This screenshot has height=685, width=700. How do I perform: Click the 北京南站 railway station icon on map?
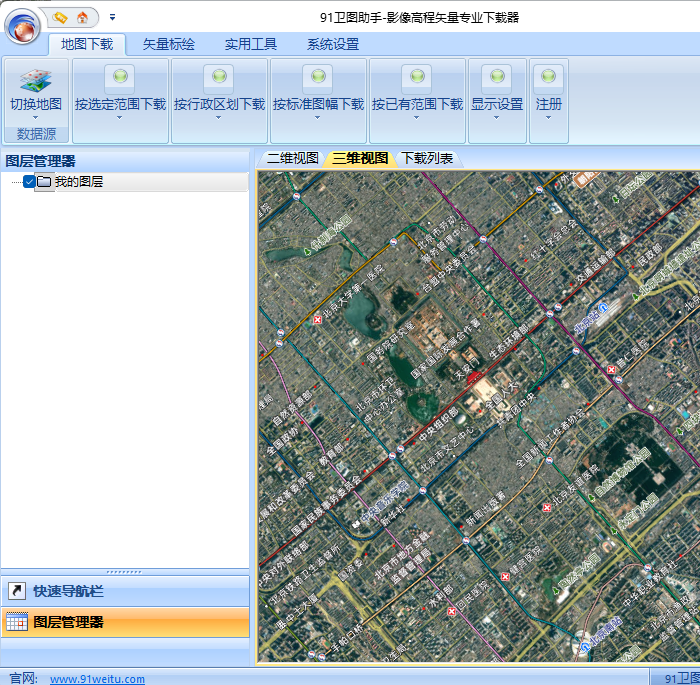tap(585, 647)
